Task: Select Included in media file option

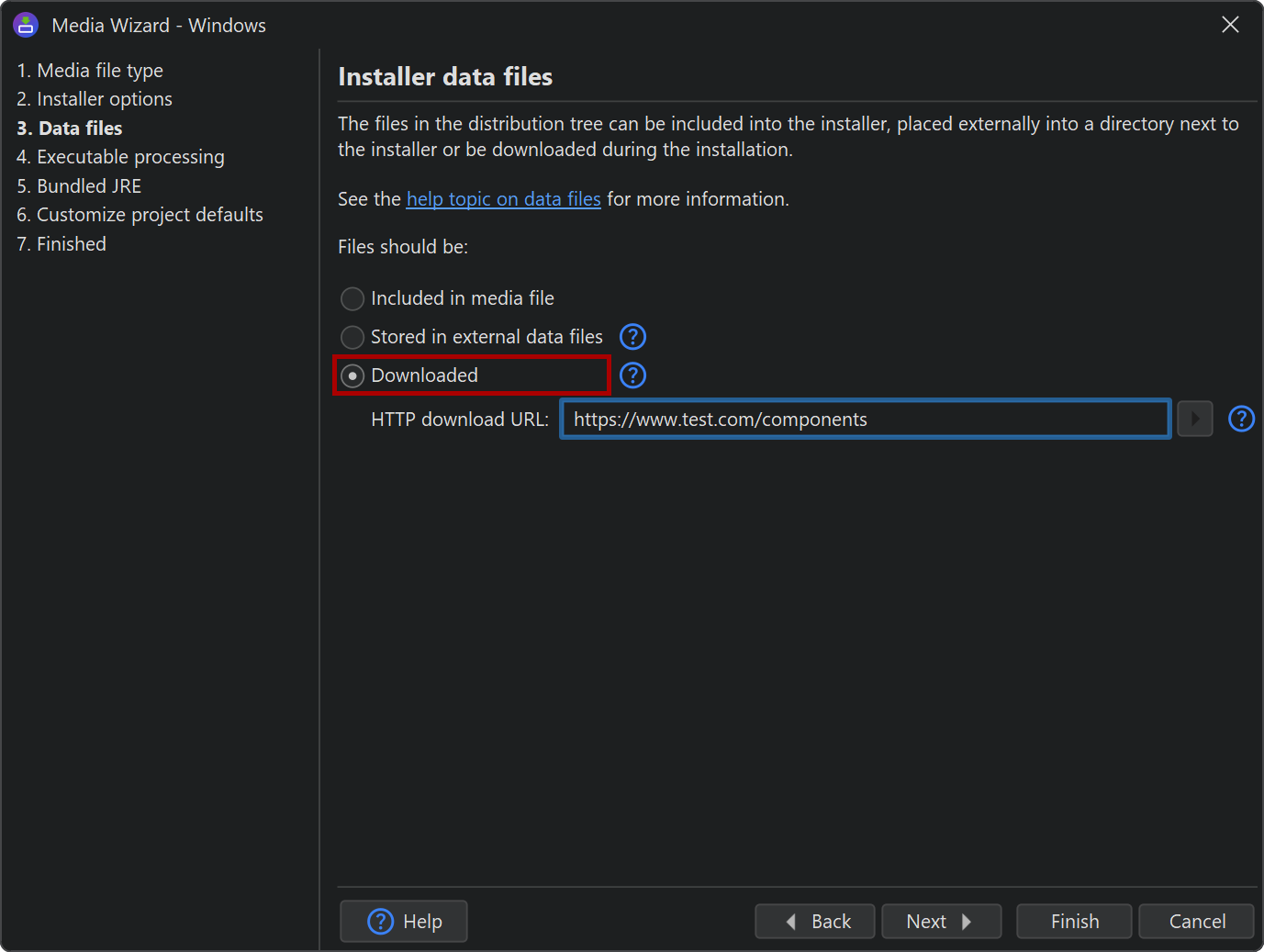Action: pos(352,298)
